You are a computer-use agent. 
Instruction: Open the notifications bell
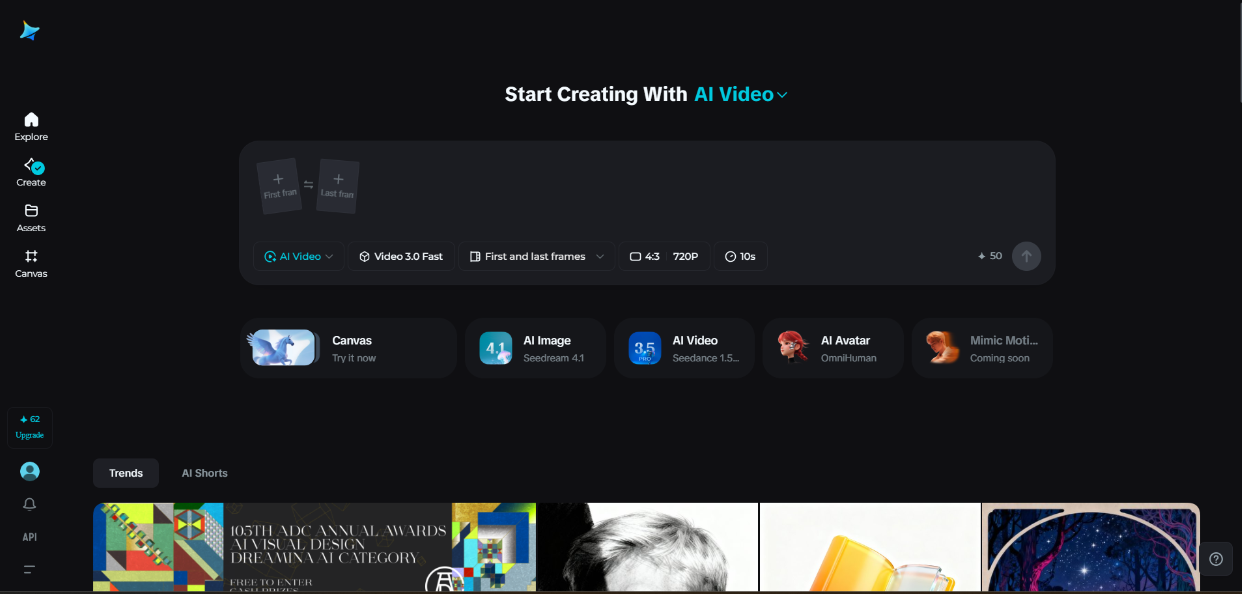coord(30,504)
